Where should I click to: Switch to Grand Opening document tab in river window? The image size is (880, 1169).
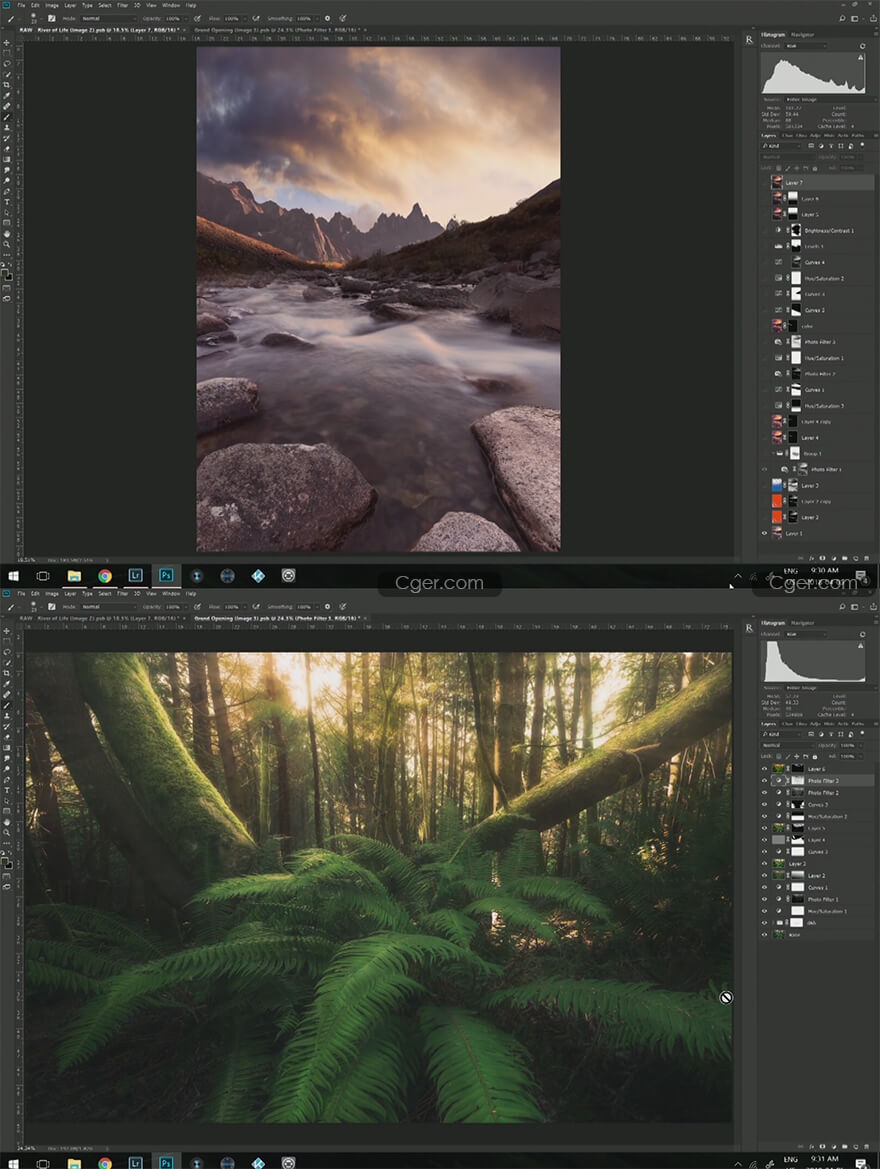(276, 30)
